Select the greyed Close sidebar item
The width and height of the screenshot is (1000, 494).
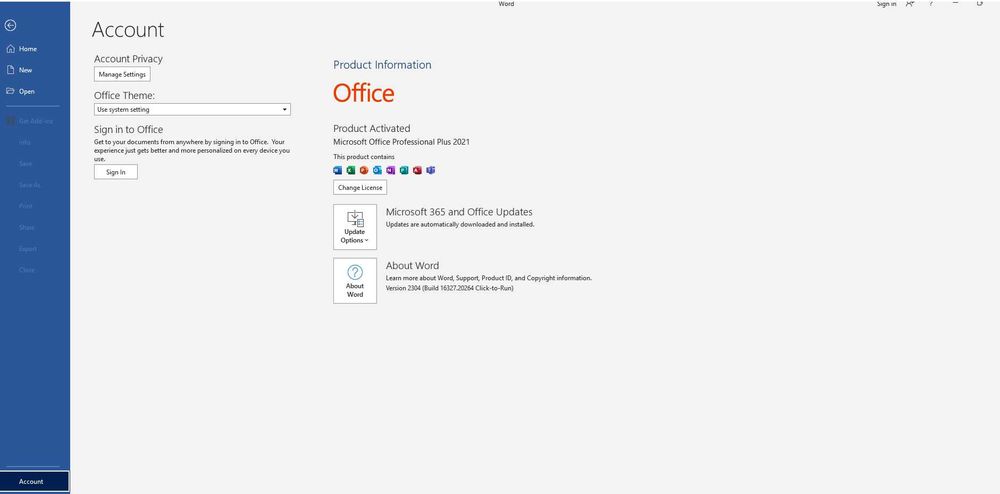(x=34, y=270)
